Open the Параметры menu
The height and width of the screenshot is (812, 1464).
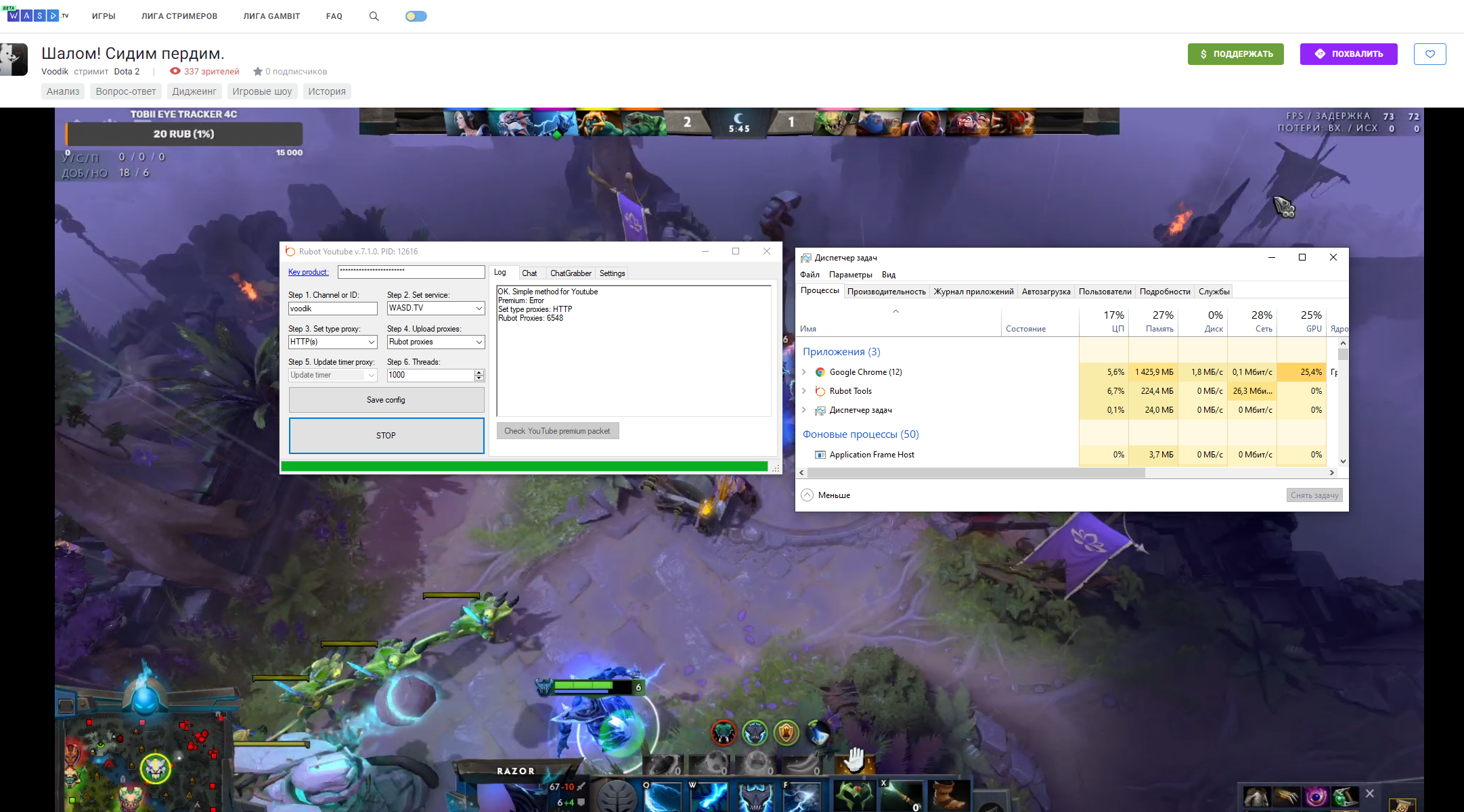click(850, 275)
